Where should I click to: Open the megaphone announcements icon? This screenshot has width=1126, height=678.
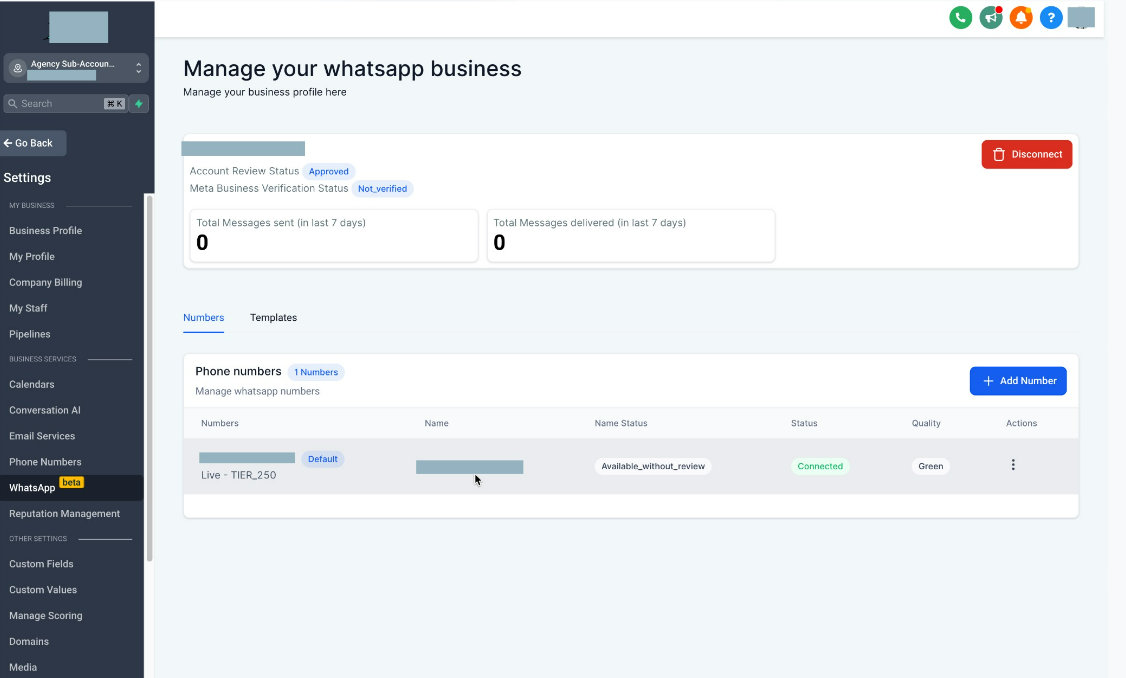[x=991, y=17]
